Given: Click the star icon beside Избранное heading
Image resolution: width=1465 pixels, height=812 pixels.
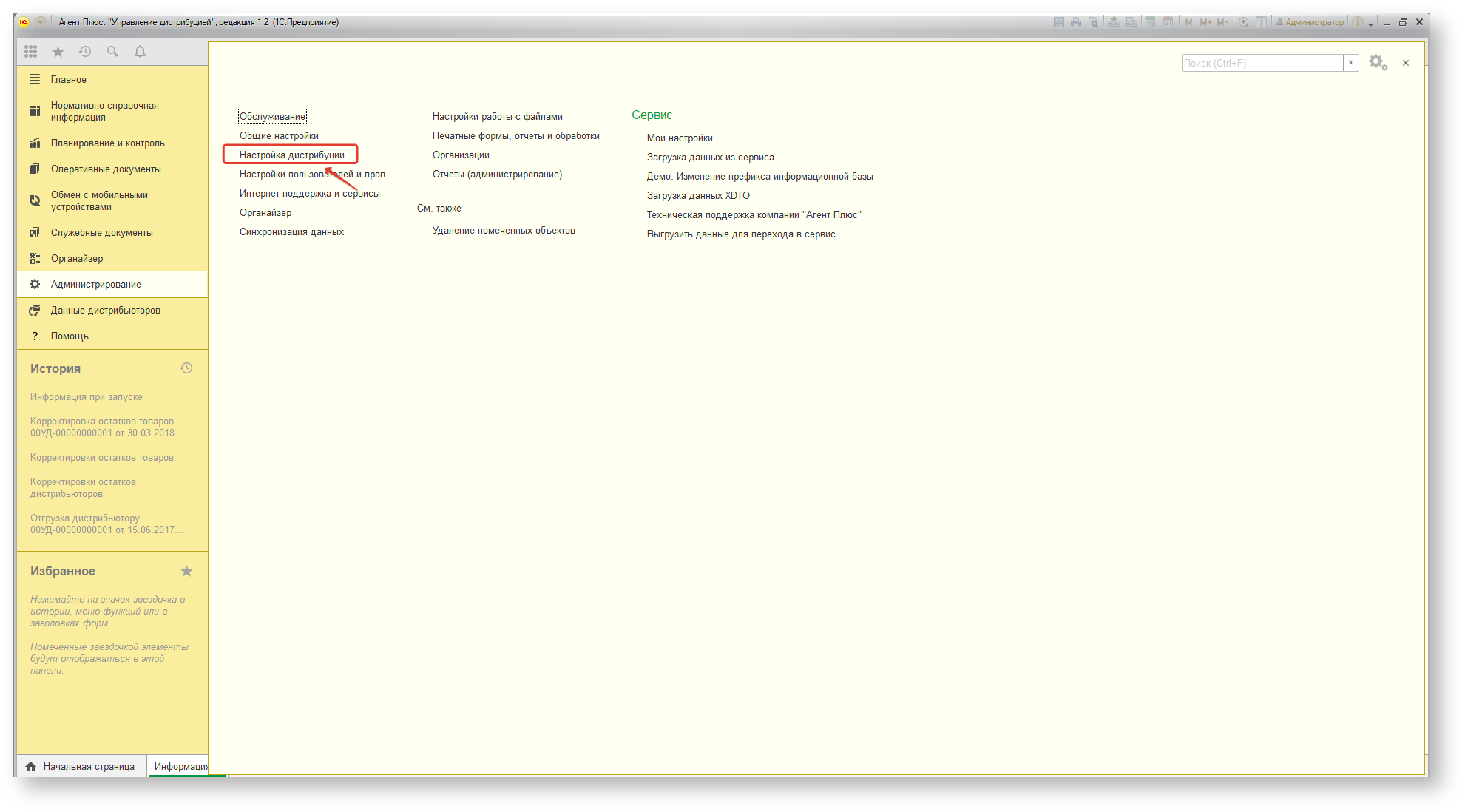Looking at the screenshot, I should 186,571.
